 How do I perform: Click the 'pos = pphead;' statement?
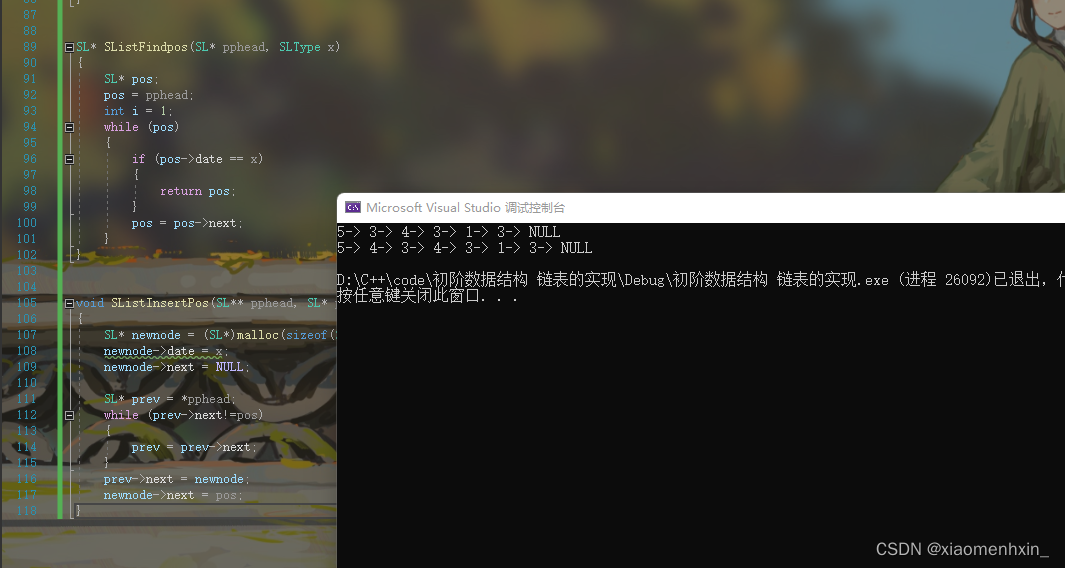pos(149,95)
